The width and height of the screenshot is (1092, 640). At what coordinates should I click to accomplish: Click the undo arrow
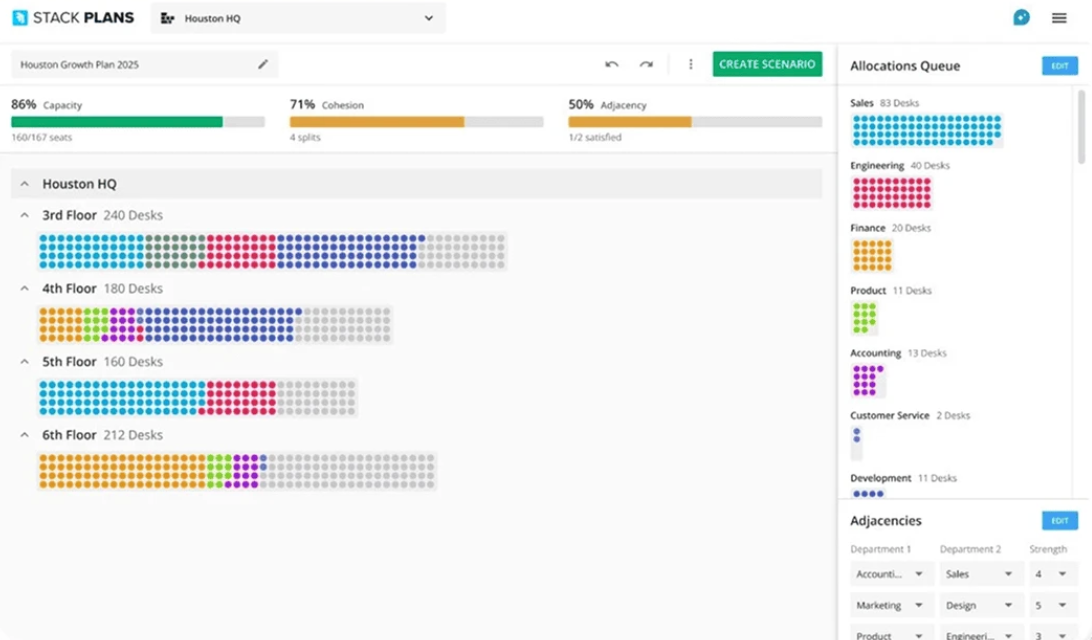tap(611, 64)
